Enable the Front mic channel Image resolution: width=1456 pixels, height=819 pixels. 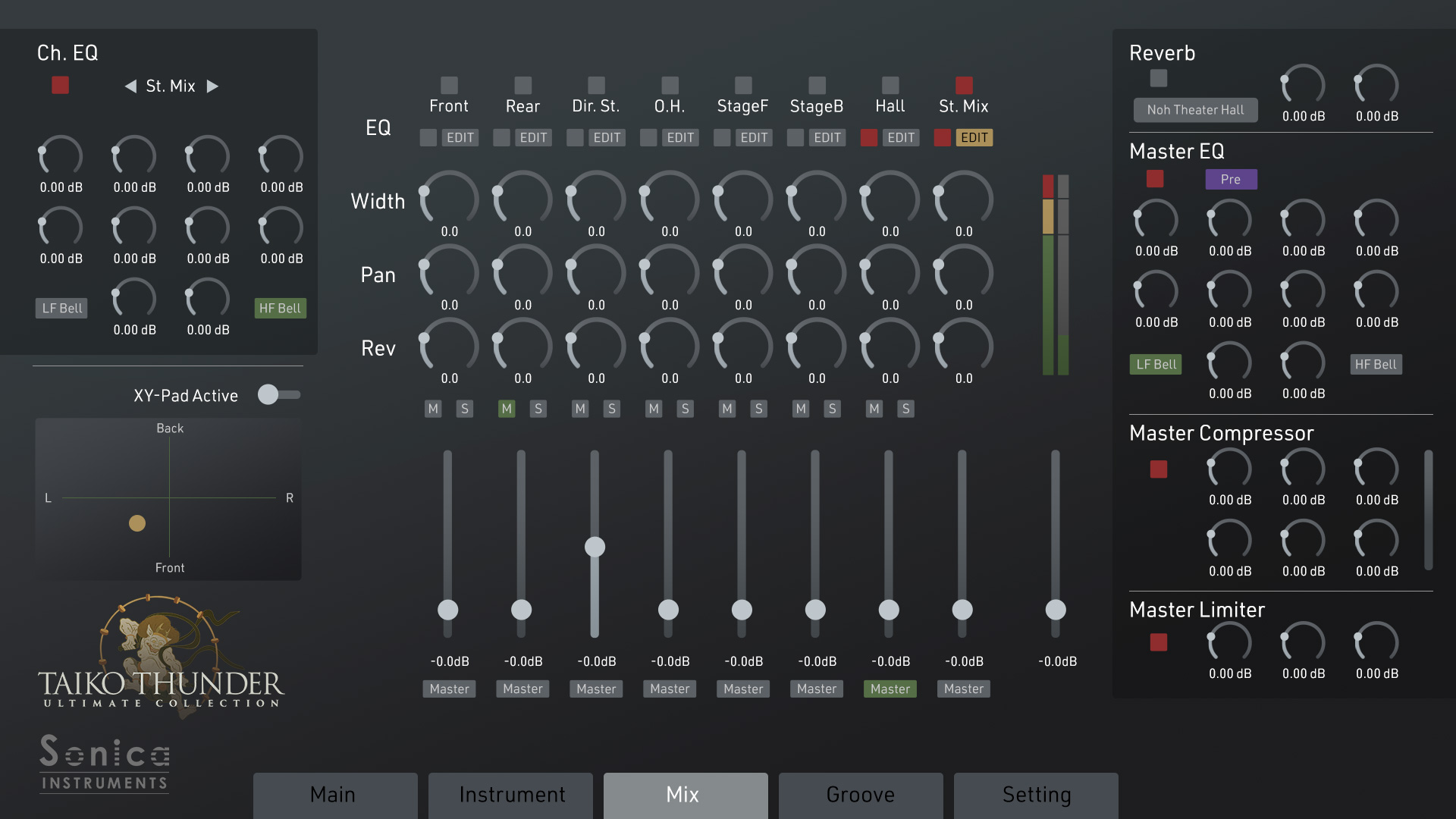click(449, 84)
